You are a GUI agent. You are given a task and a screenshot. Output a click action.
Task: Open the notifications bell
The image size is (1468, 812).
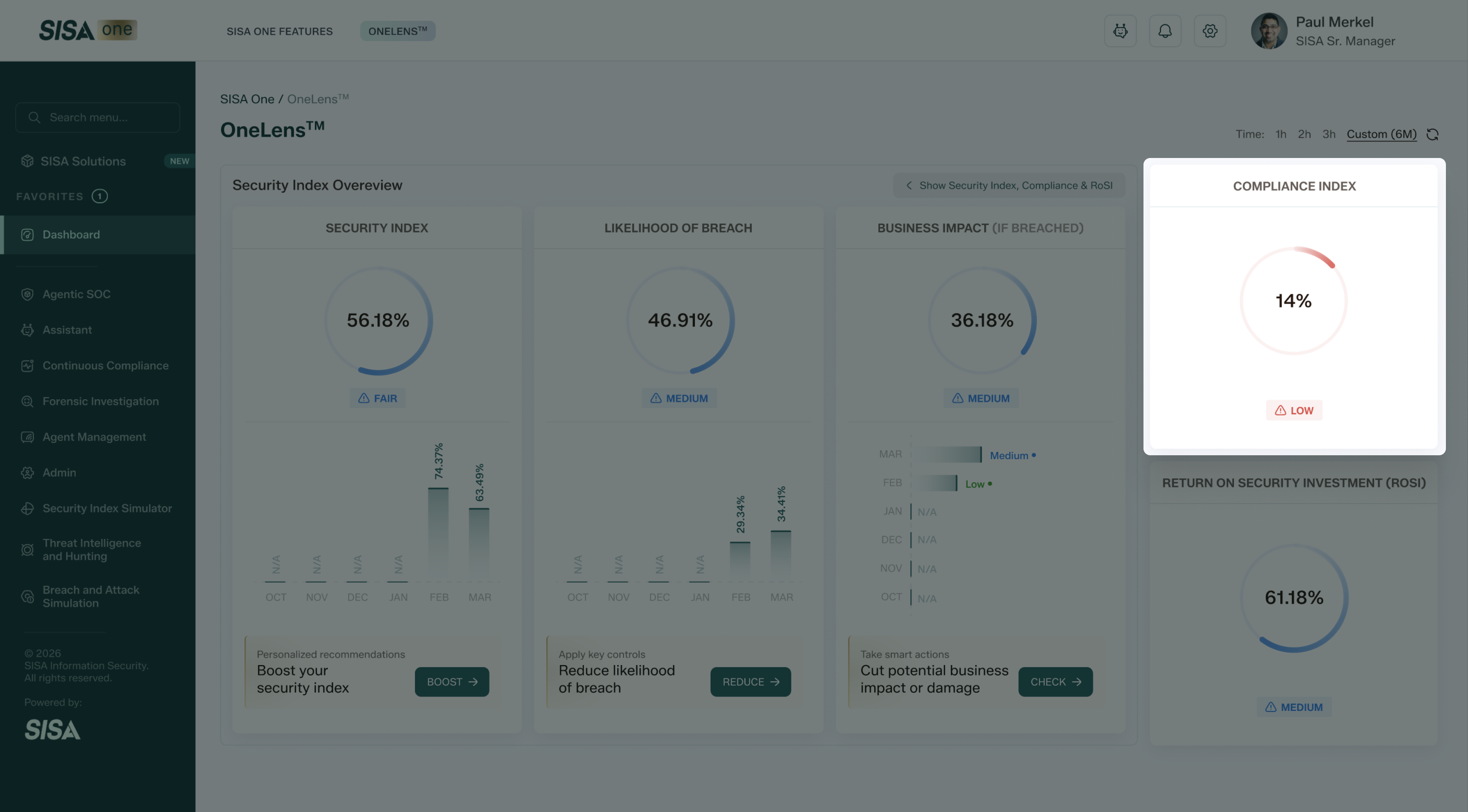(x=1165, y=31)
